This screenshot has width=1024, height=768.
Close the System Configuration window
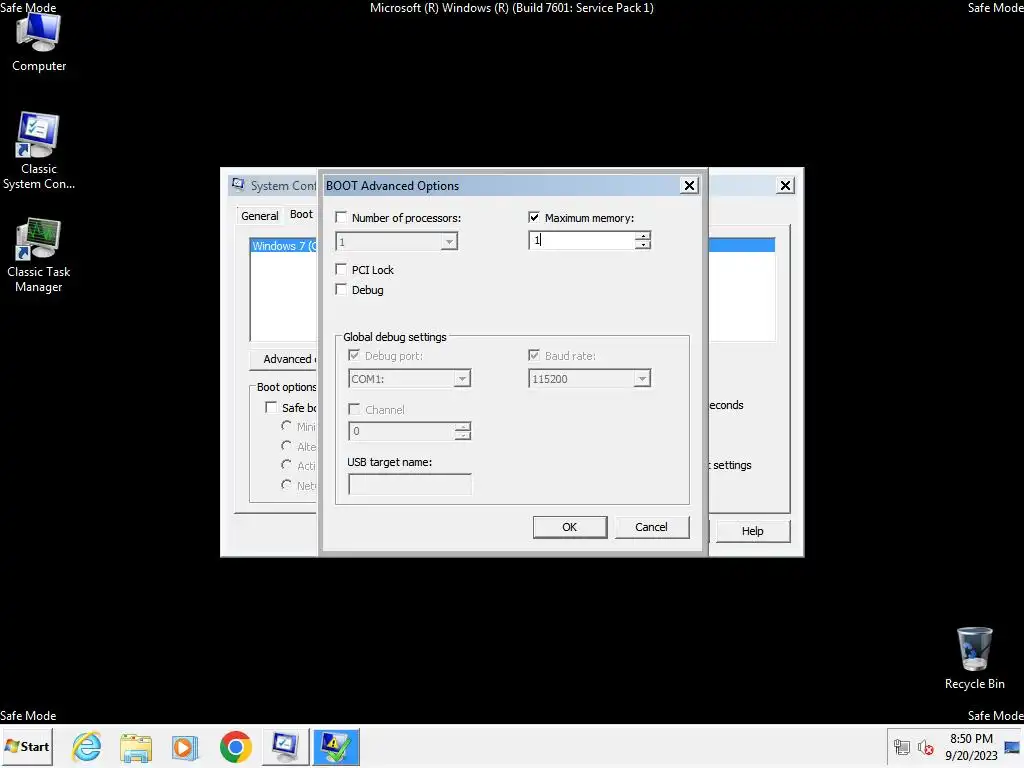point(786,185)
